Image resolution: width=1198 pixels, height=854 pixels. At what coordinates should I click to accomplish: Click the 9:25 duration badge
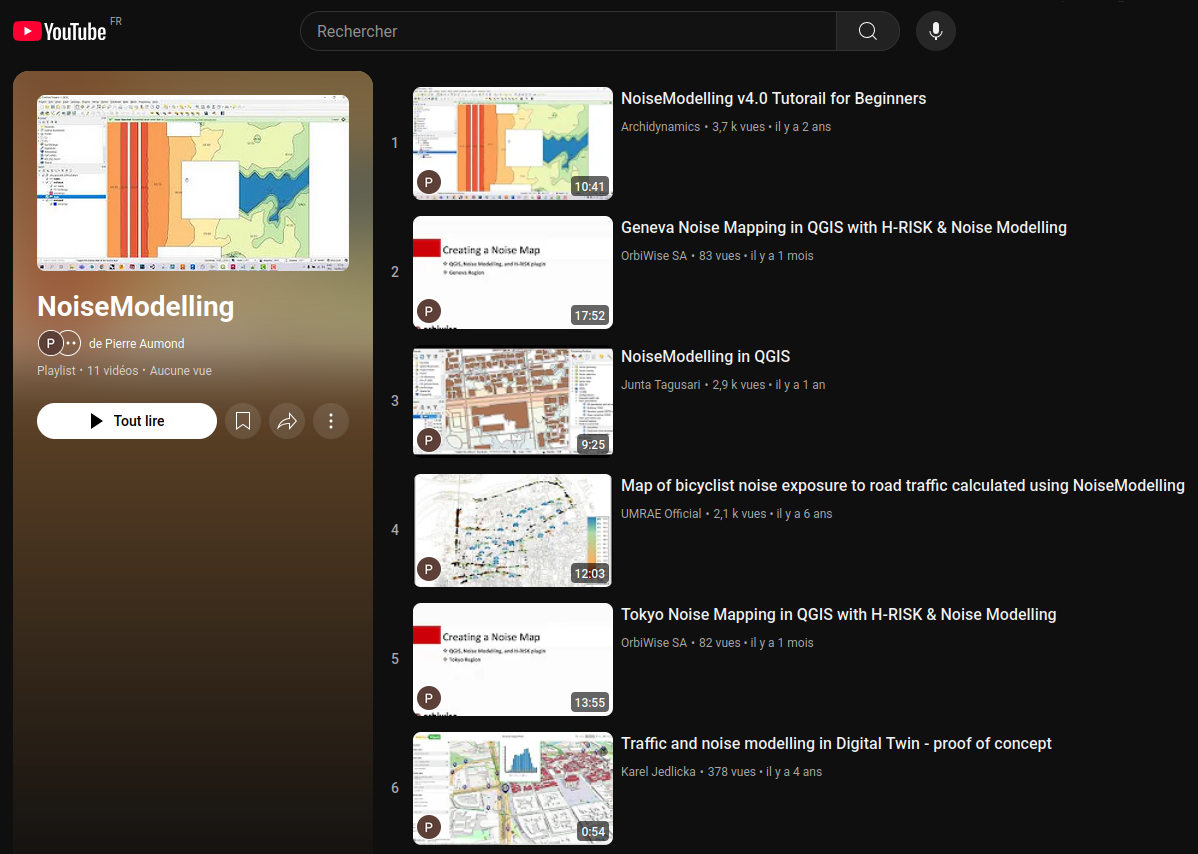(593, 445)
